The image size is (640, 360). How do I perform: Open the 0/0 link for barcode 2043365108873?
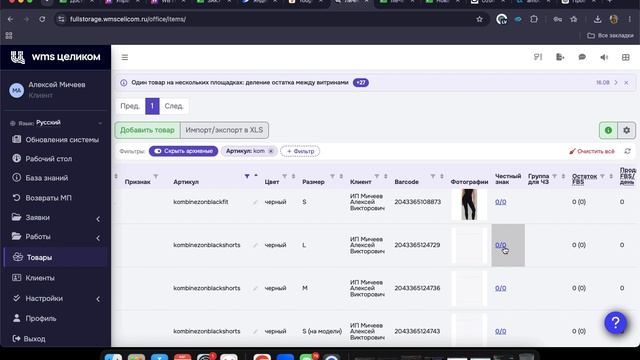[500, 202]
